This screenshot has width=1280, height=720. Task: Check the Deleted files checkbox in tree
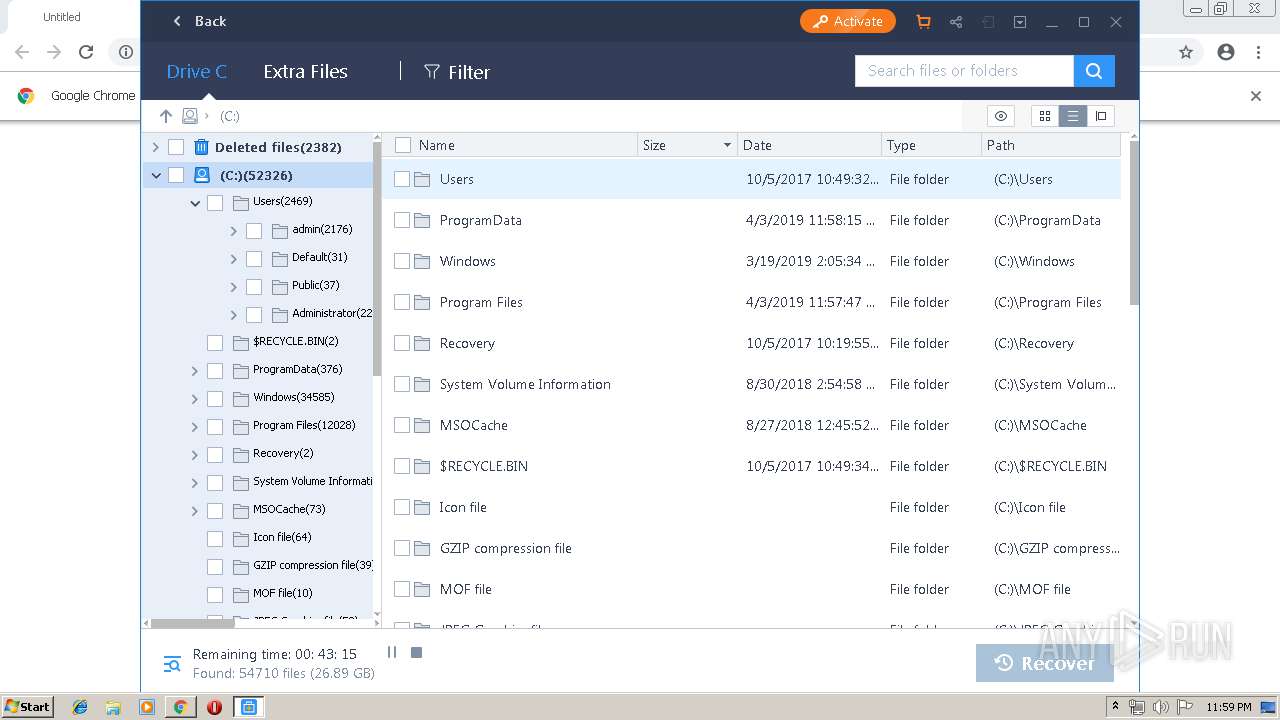pyautogui.click(x=176, y=147)
